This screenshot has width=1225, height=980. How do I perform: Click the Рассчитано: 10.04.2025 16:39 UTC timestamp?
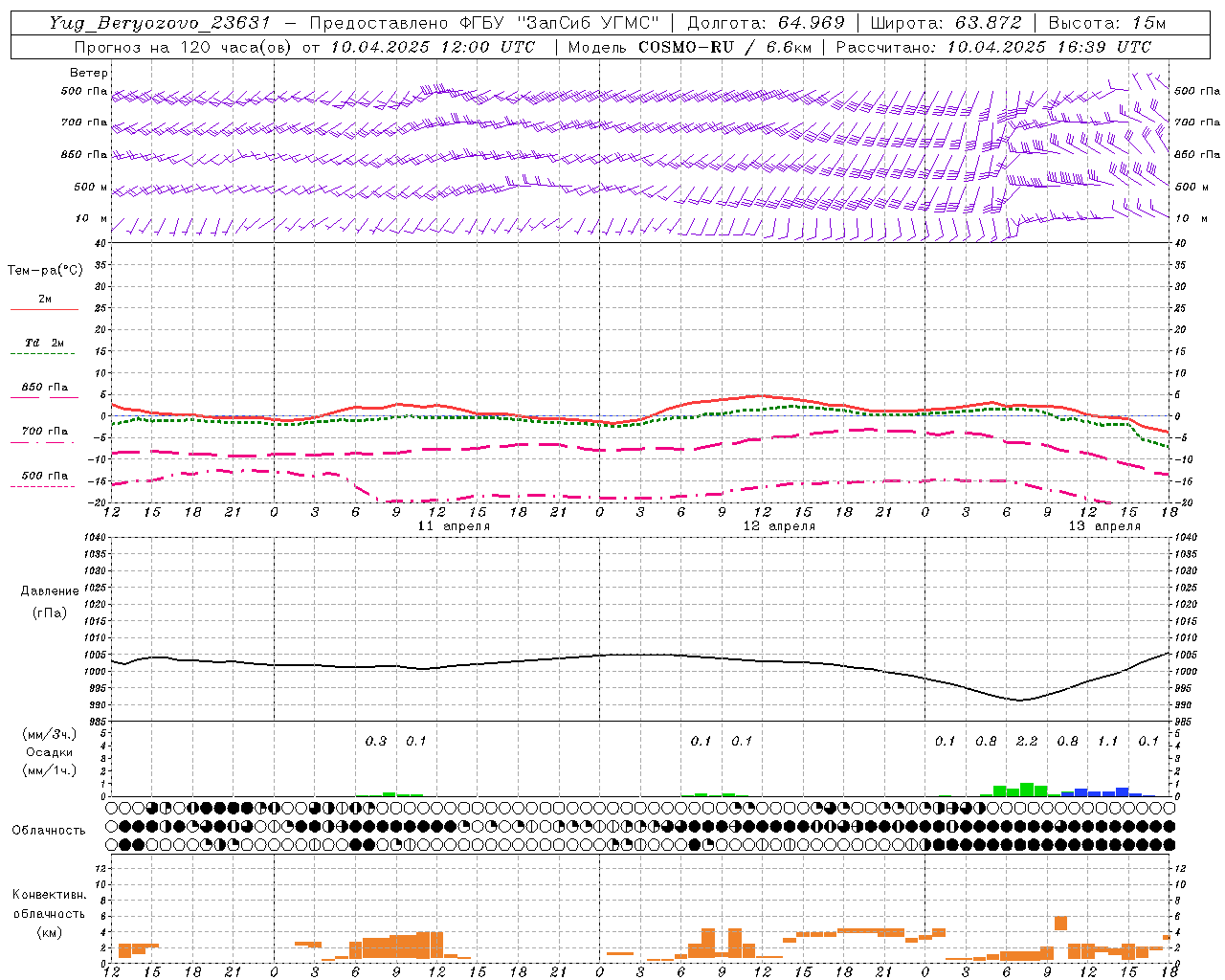pos(993,47)
